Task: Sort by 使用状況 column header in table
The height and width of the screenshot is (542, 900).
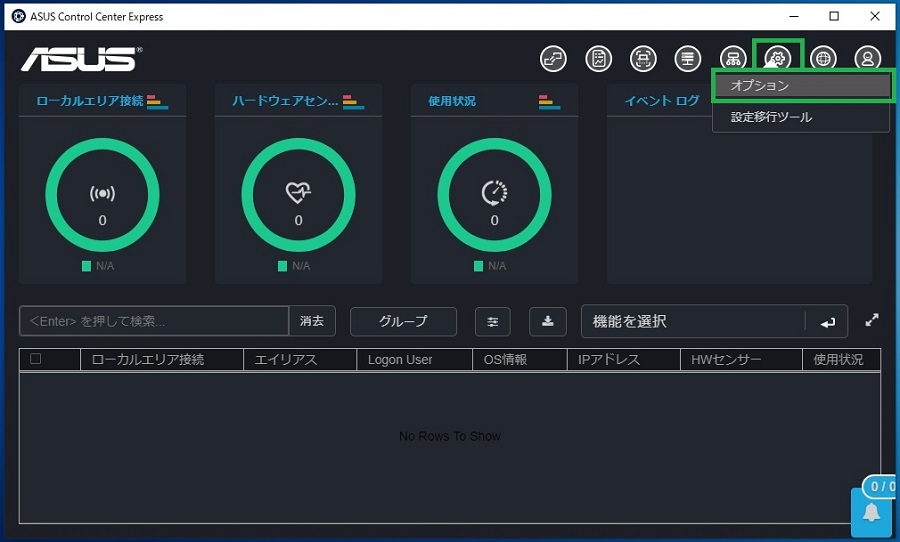Action: pyautogui.click(x=841, y=359)
